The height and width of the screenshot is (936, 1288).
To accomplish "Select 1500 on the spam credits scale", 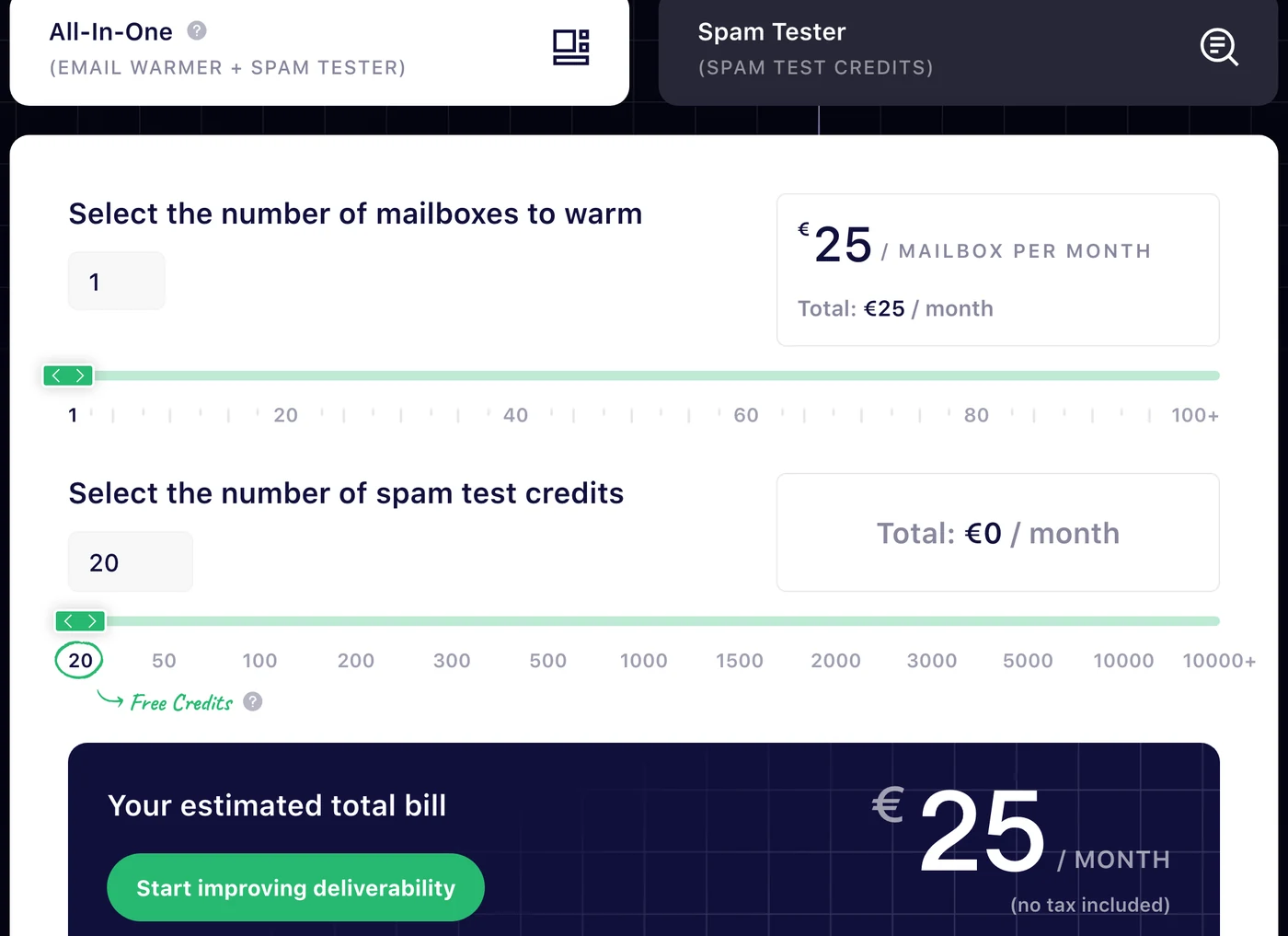I will coord(740,661).
